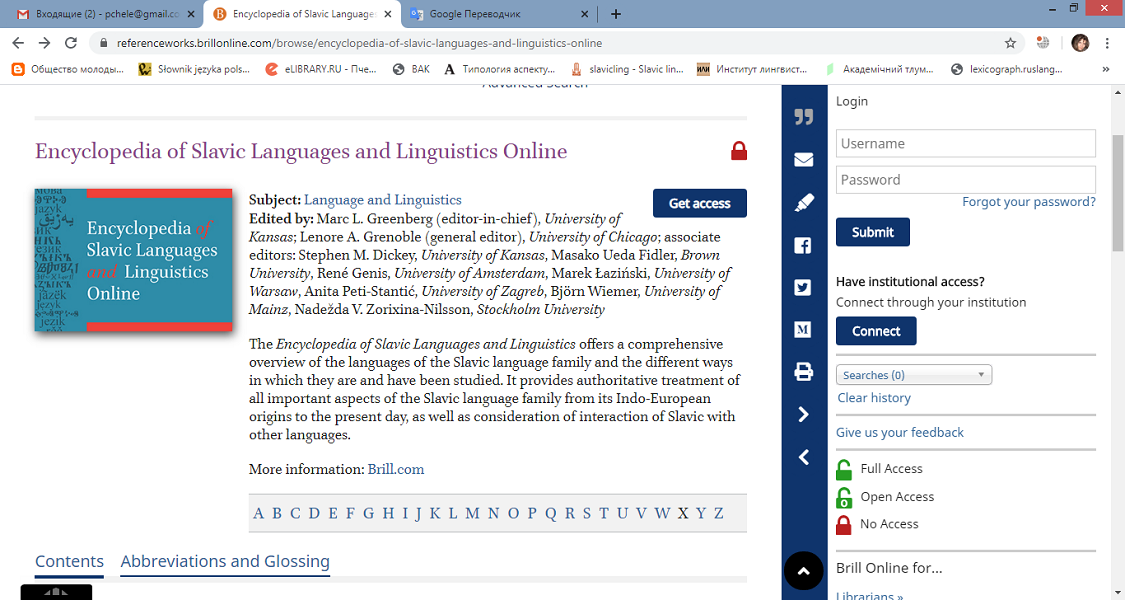Open a new browser tab with plus
The width and height of the screenshot is (1125, 600).
pos(616,14)
